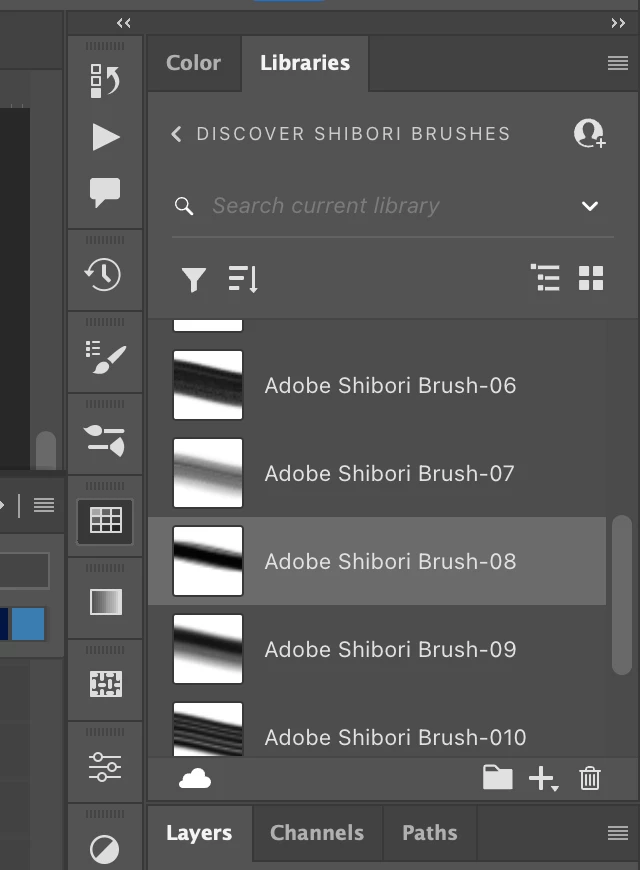Image resolution: width=640 pixels, height=870 pixels.
Task: Click the search magnifier icon
Action: point(184,206)
